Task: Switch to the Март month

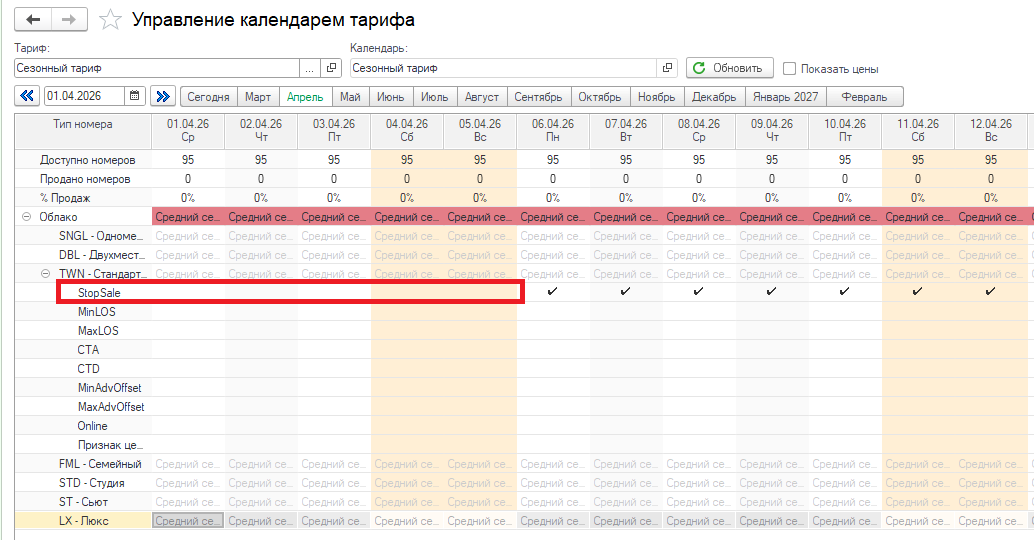Action: click(258, 97)
